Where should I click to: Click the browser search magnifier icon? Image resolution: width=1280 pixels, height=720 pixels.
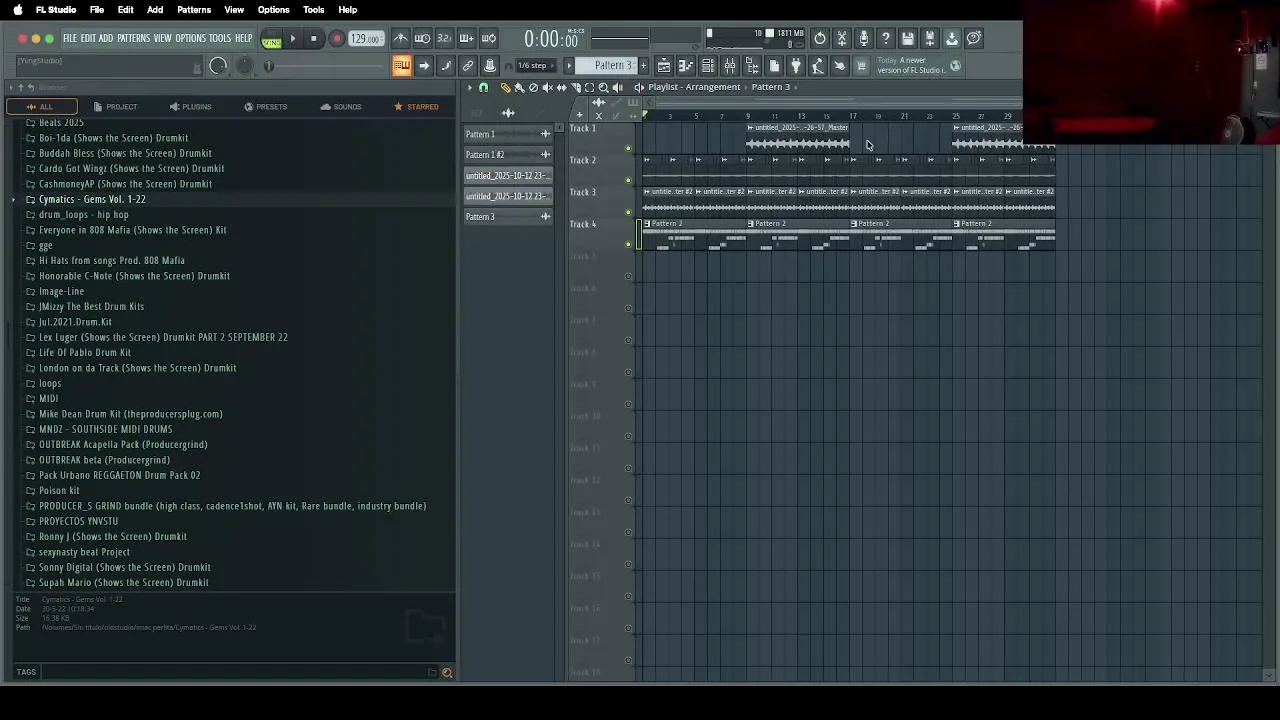(x=447, y=673)
